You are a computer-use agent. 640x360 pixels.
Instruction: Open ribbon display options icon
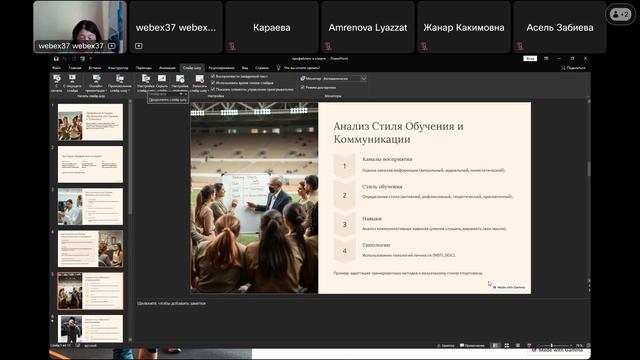click(x=546, y=59)
